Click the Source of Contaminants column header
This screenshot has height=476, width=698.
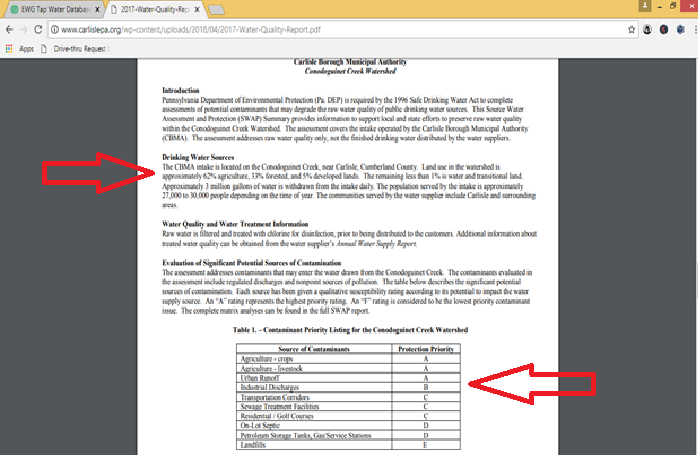pyautogui.click(x=314, y=349)
